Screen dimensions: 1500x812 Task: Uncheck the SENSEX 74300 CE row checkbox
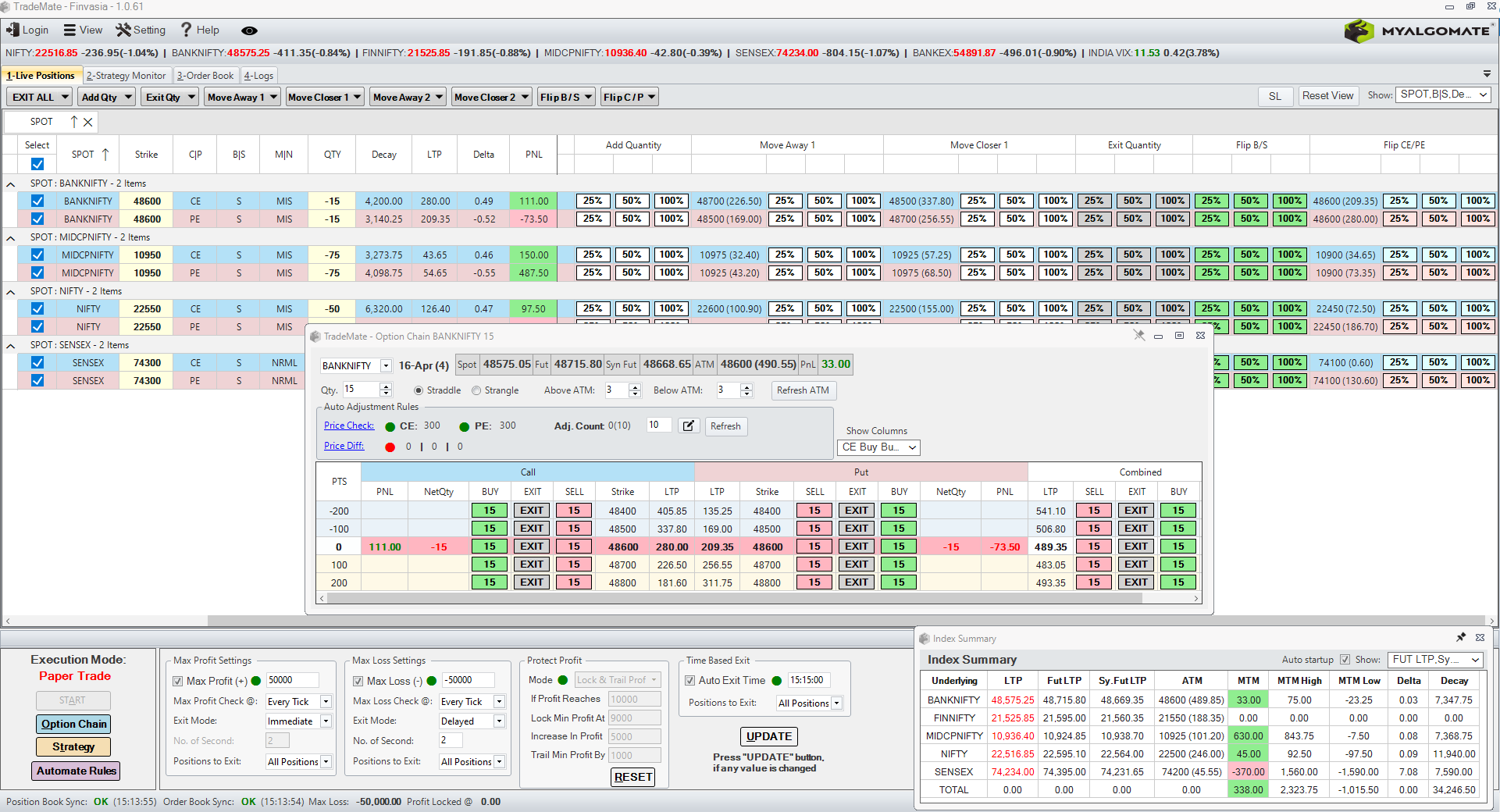click(37, 362)
